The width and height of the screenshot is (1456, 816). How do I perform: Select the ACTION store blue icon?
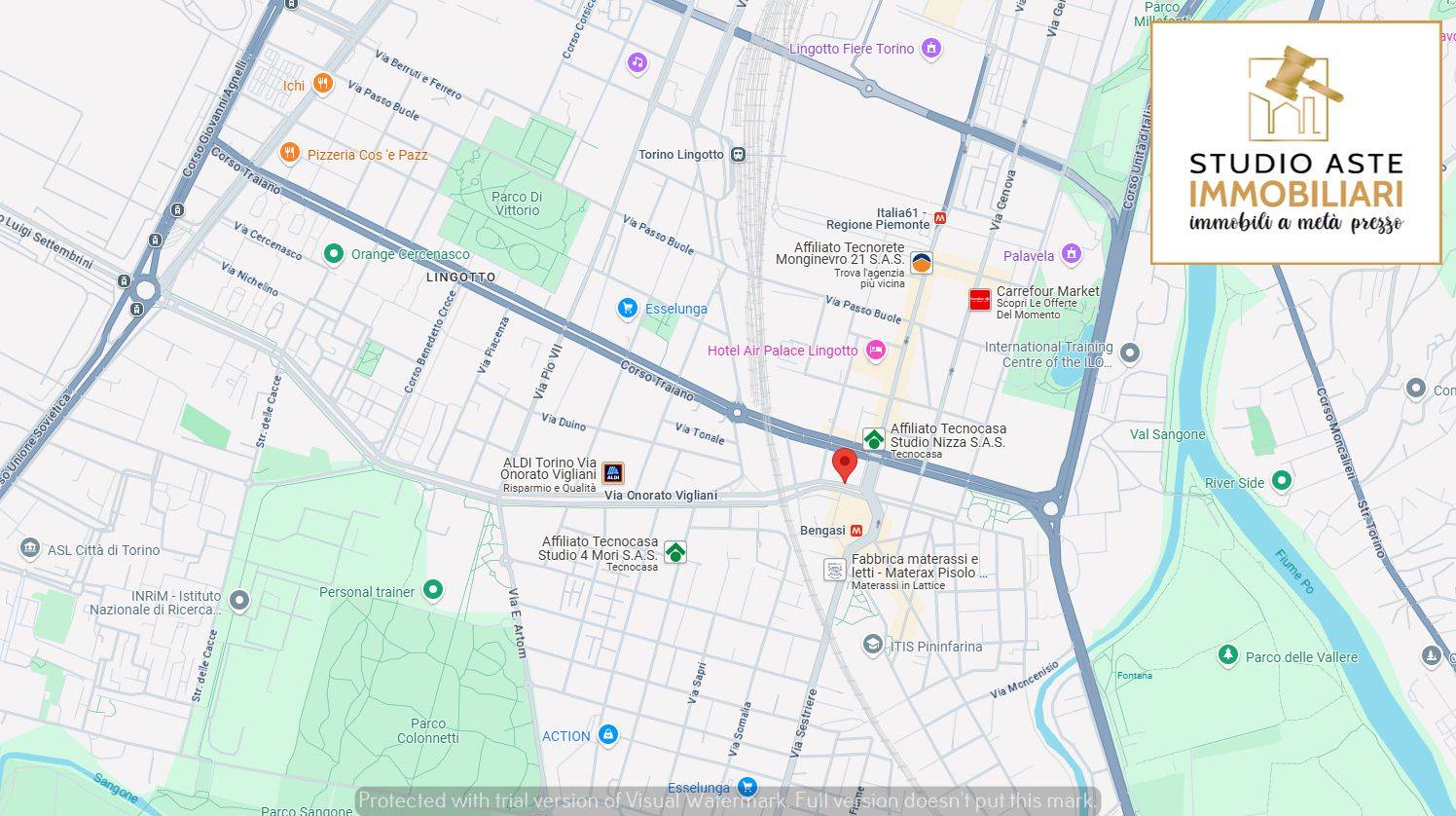pyautogui.click(x=606, y=735)
